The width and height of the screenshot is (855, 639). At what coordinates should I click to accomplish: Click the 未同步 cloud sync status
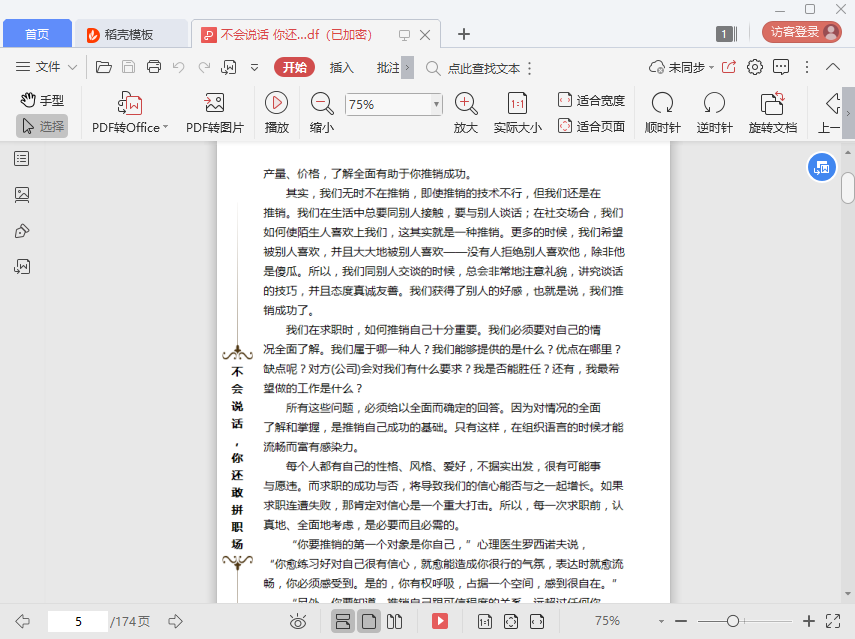[682, 68]
